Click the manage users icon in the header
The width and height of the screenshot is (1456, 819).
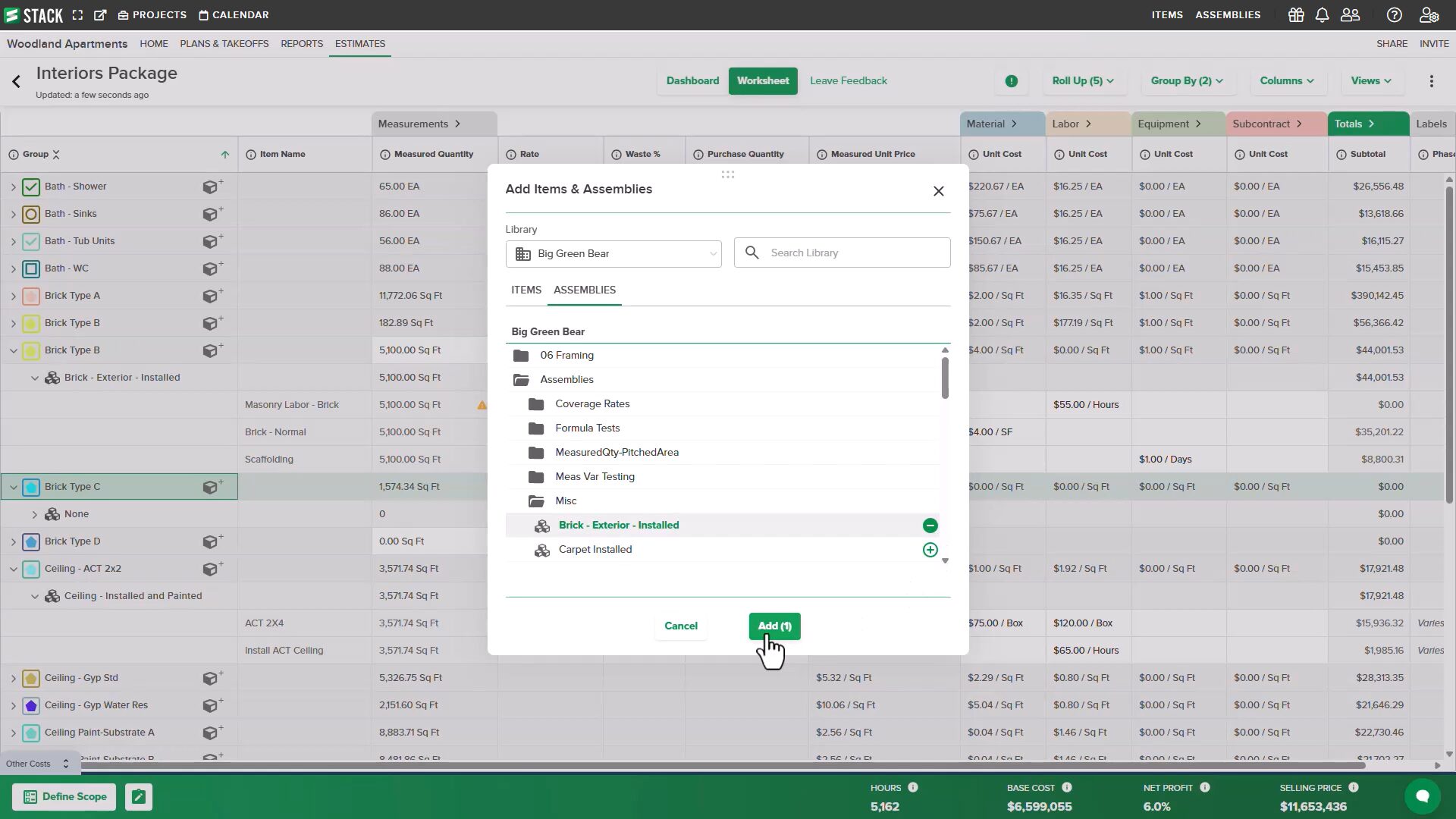pyautogui.click(x=1350, y=14)
